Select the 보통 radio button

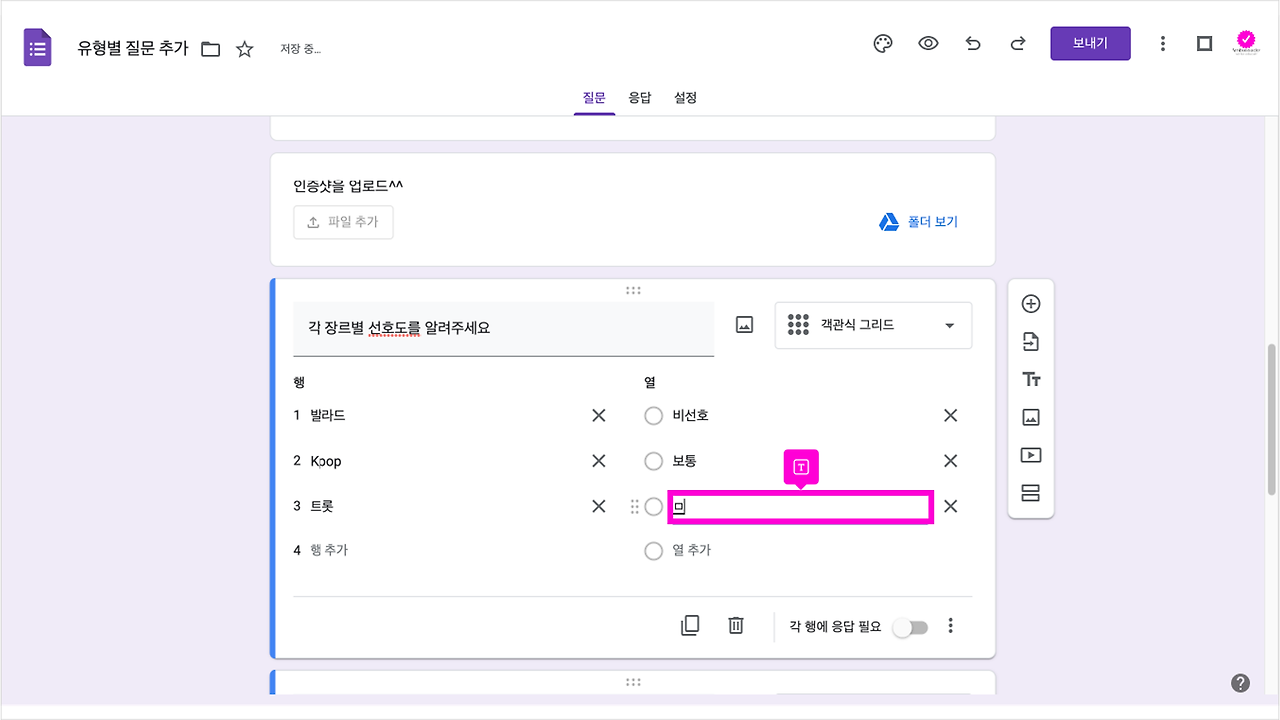pyautogui.click(x=654, y=460)
